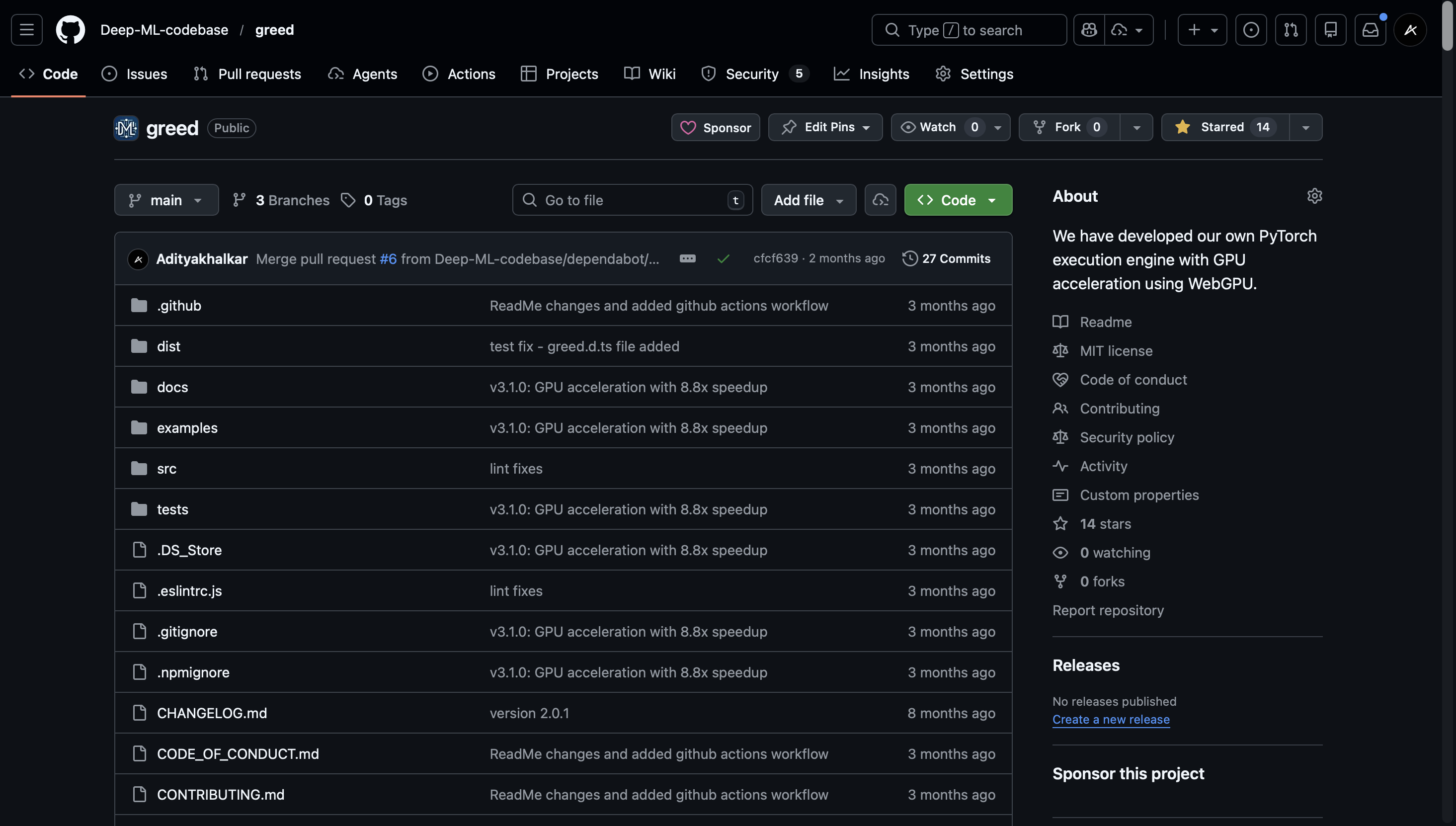Click the green check status icon on the commit
1456x826 pixels.
pyautogui.click(x=723, y=258)
